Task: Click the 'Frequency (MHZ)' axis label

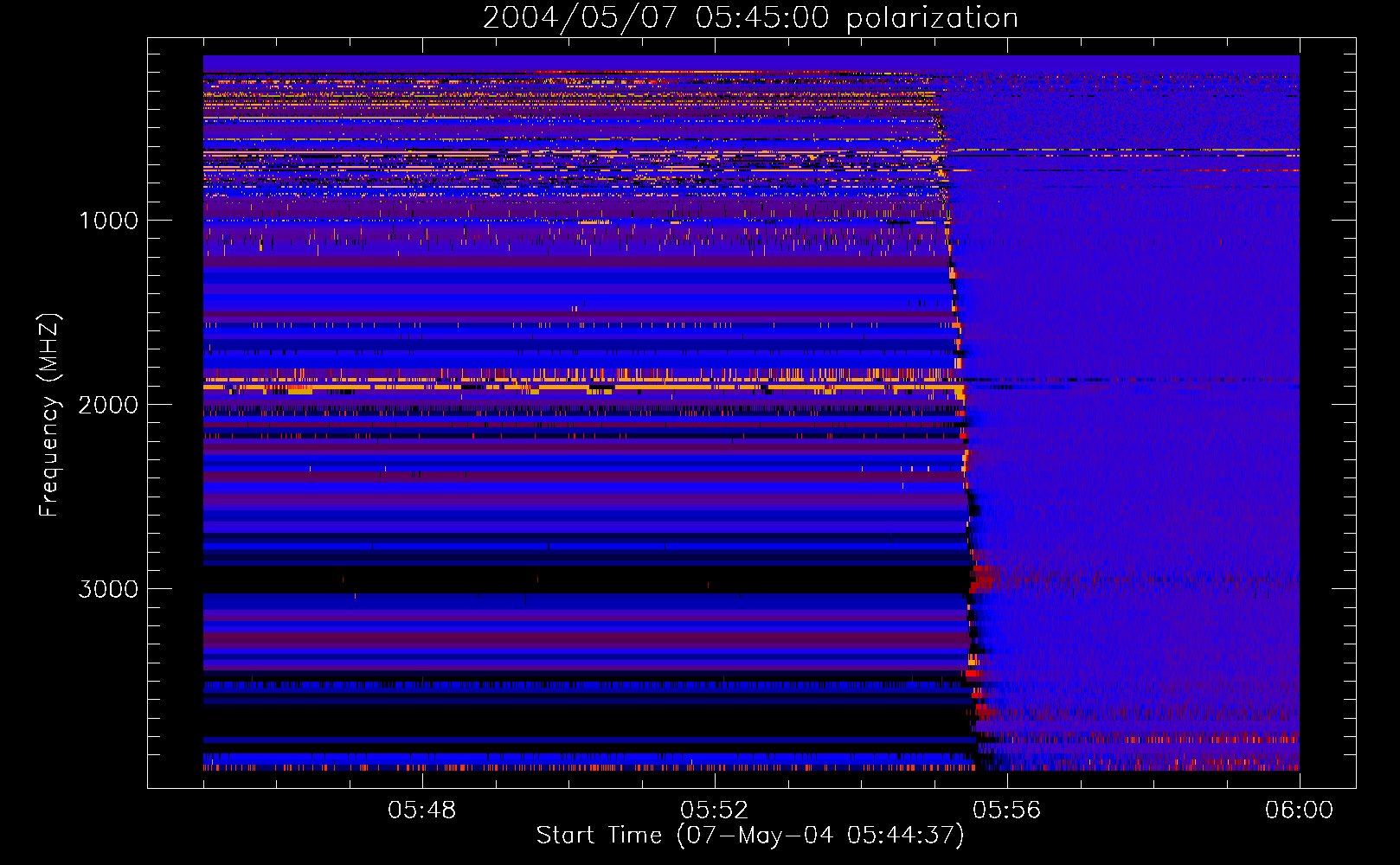Action: coord(50,415)
